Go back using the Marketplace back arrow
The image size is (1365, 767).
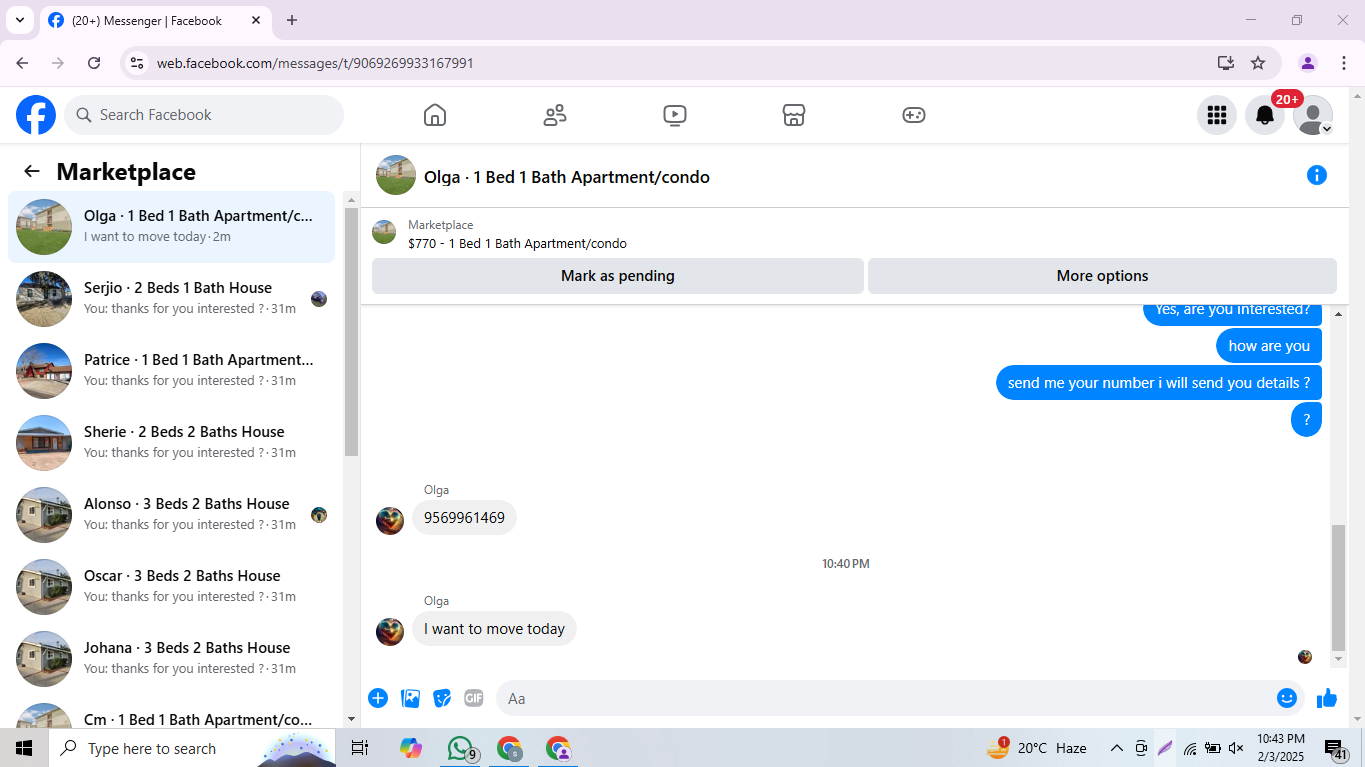click(32, 171)
